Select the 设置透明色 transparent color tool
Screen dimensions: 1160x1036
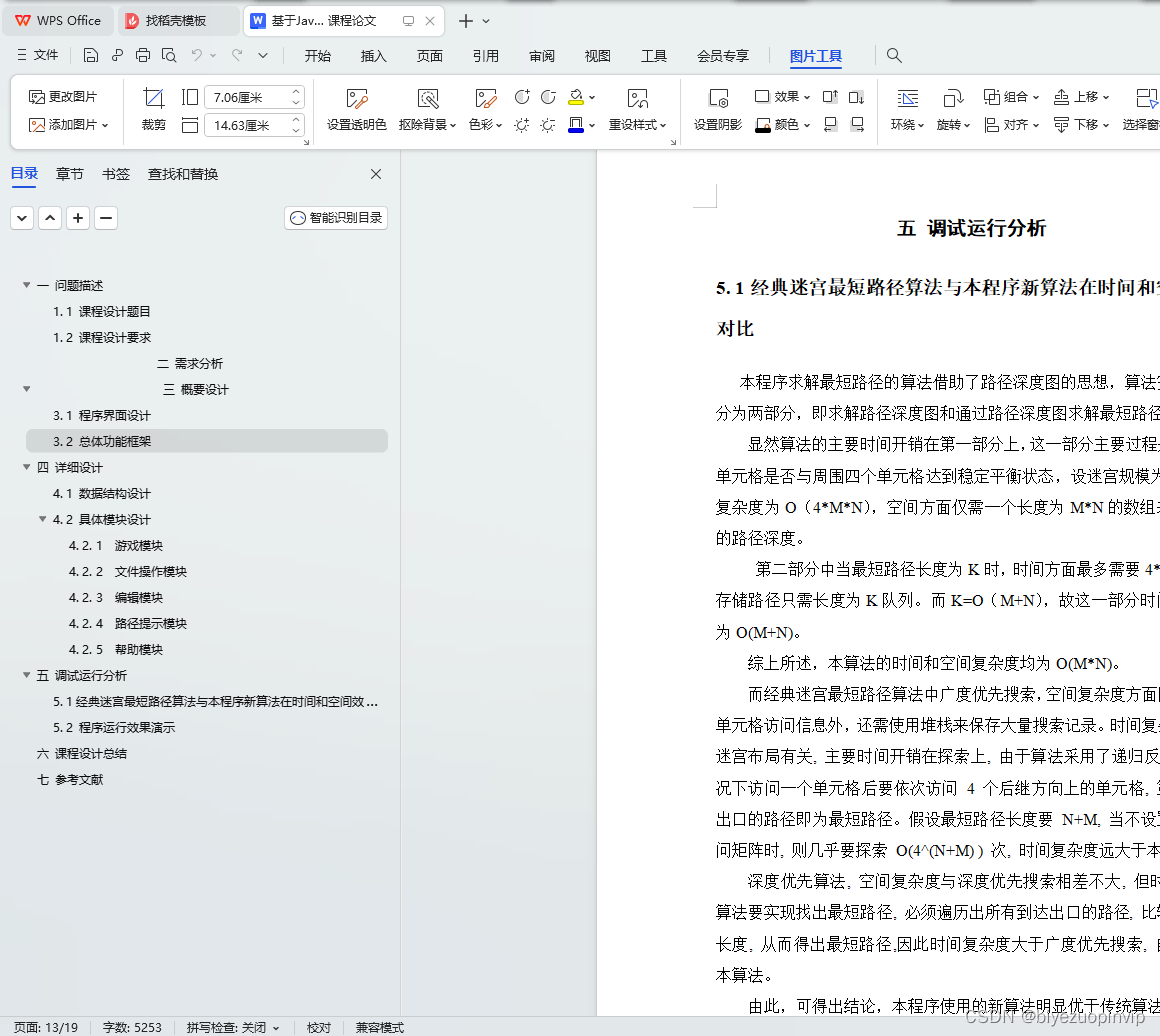click(356, 110)
